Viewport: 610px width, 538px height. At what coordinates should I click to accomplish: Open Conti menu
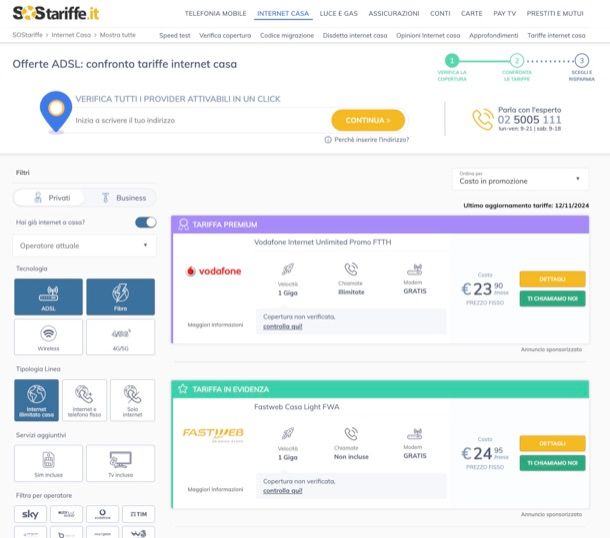coord(440,14)
